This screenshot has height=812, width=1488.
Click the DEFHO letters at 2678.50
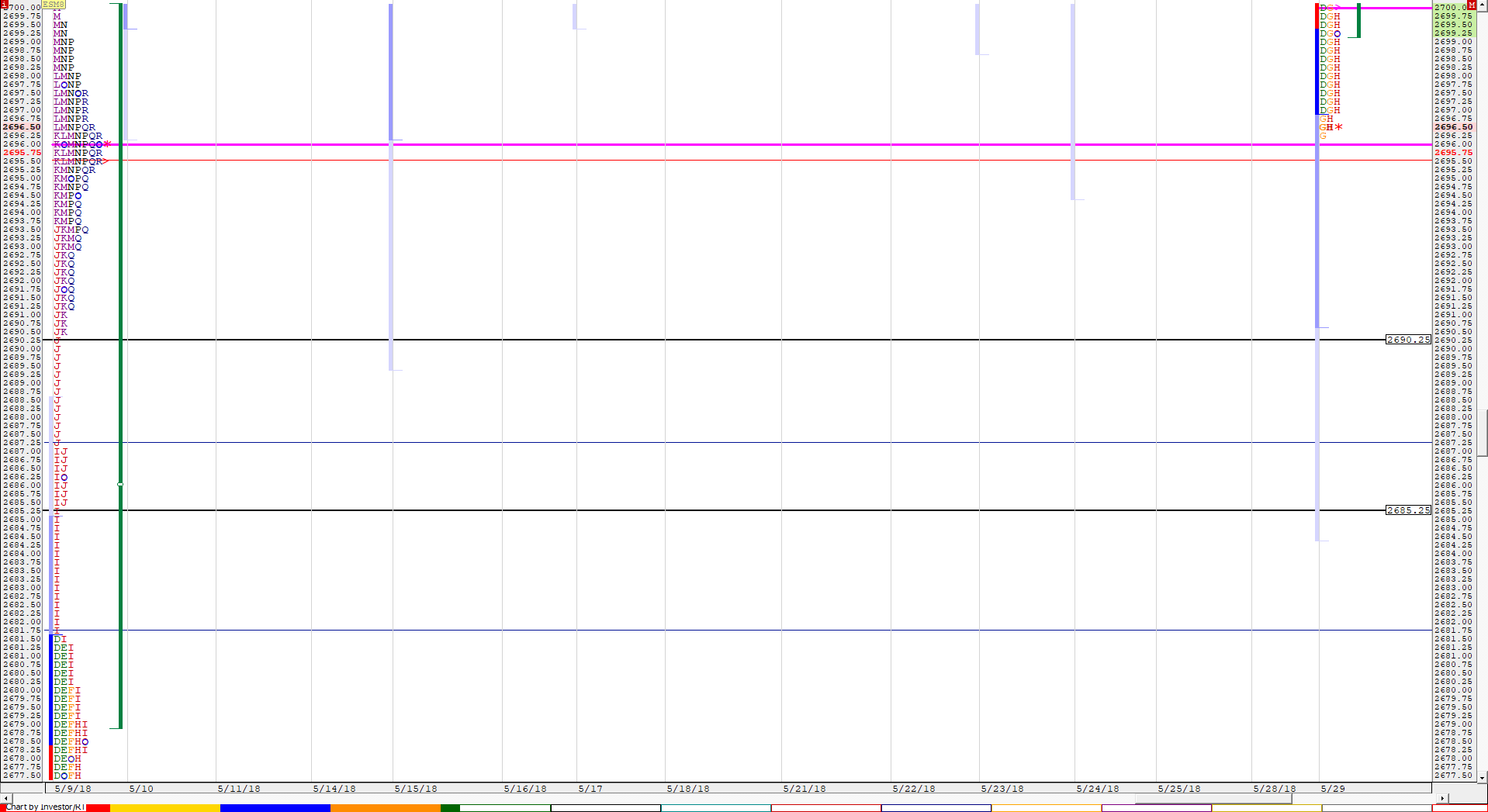pos(71,741)
